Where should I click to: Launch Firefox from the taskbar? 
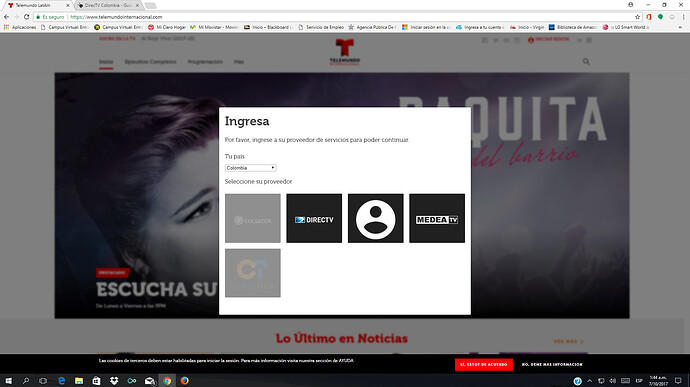point(184,380)
